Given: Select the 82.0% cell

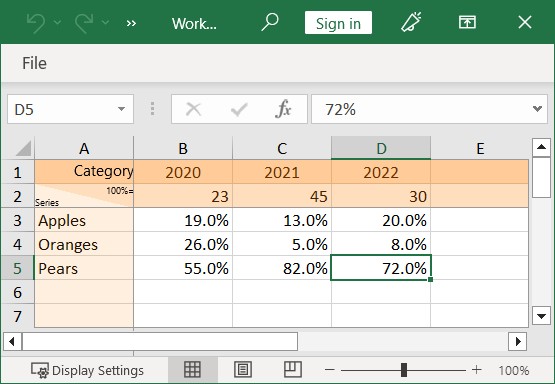Looking at the screenshot, I should click(x=282, y=268).
